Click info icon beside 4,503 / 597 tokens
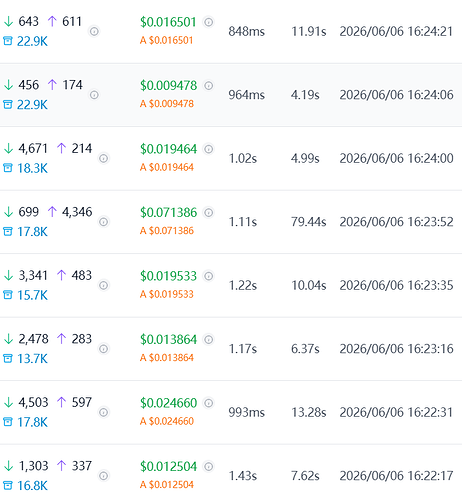462x500 pixels. tap(104, 412)
